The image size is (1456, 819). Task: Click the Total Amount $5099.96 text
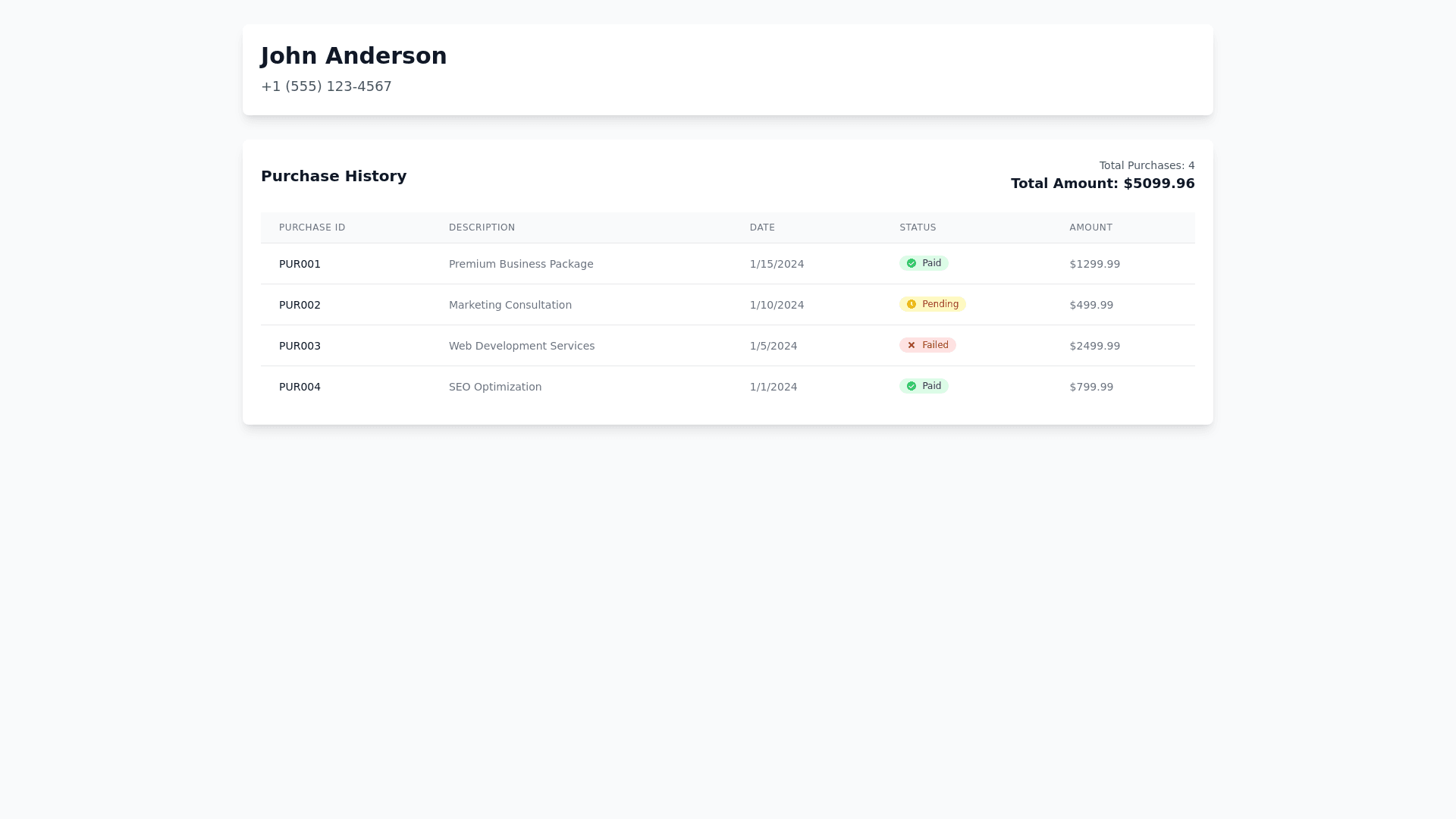(x=1103, y=184)
